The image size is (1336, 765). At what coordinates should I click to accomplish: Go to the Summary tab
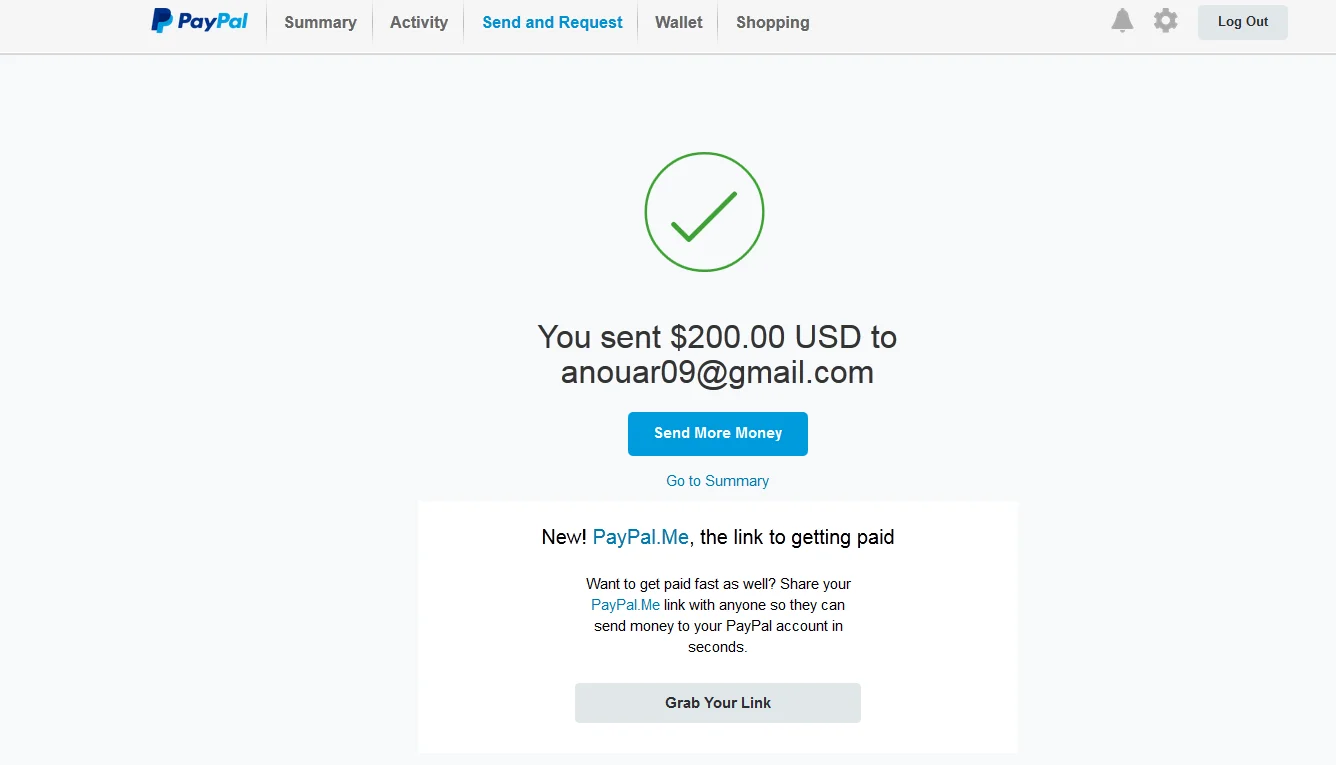click(x=320, y=22)
